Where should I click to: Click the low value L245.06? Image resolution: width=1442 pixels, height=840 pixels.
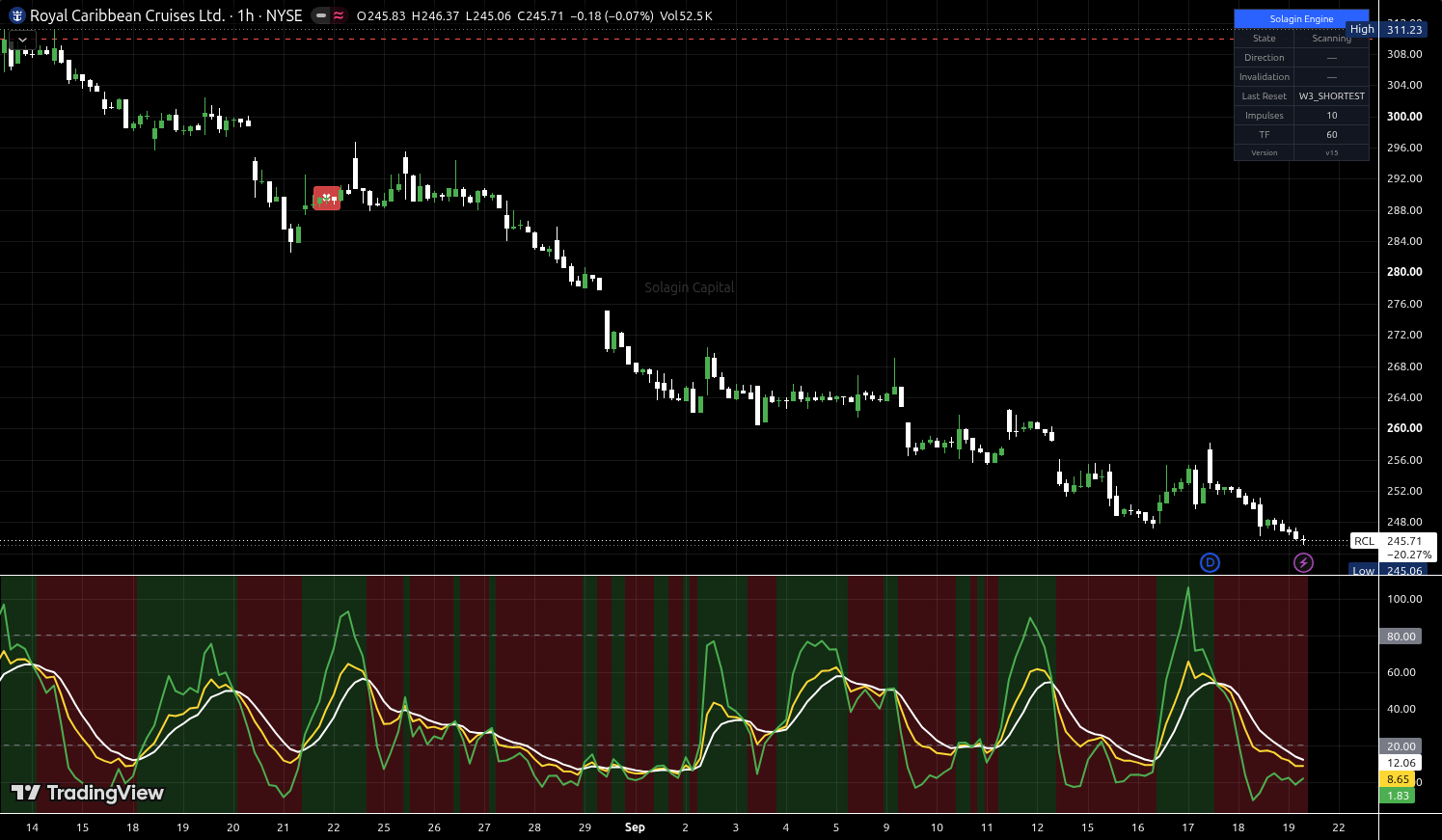pos(488,16)
